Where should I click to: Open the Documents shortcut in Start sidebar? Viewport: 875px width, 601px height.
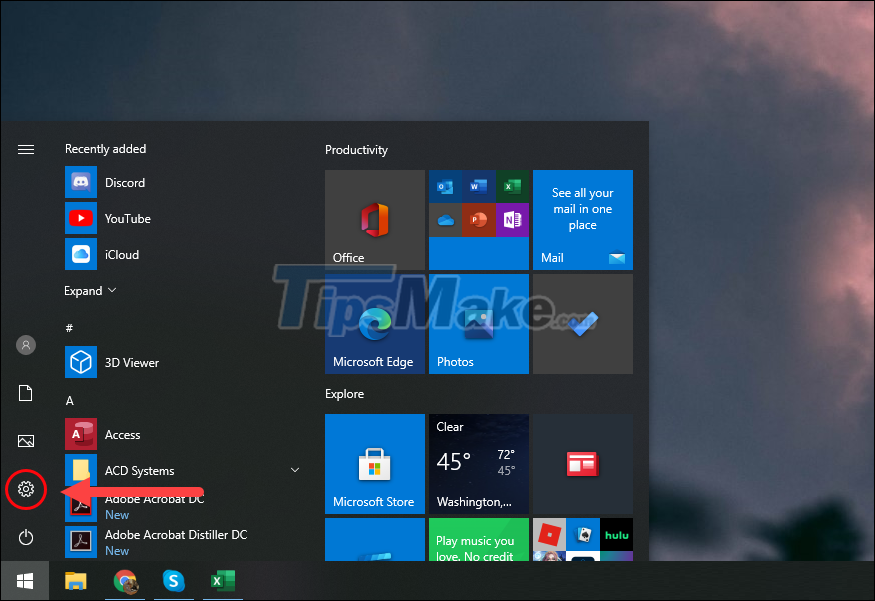(26, 393)
